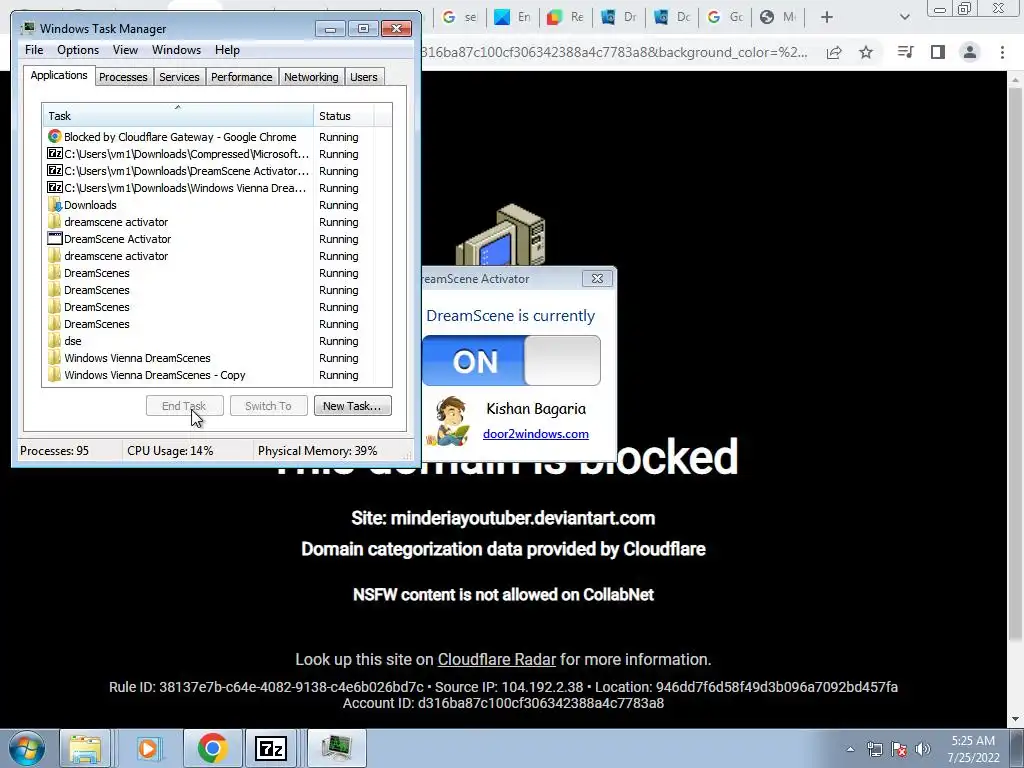
Task: Click the blocked-page computer illustration
Action: click(x=501, y=236)
